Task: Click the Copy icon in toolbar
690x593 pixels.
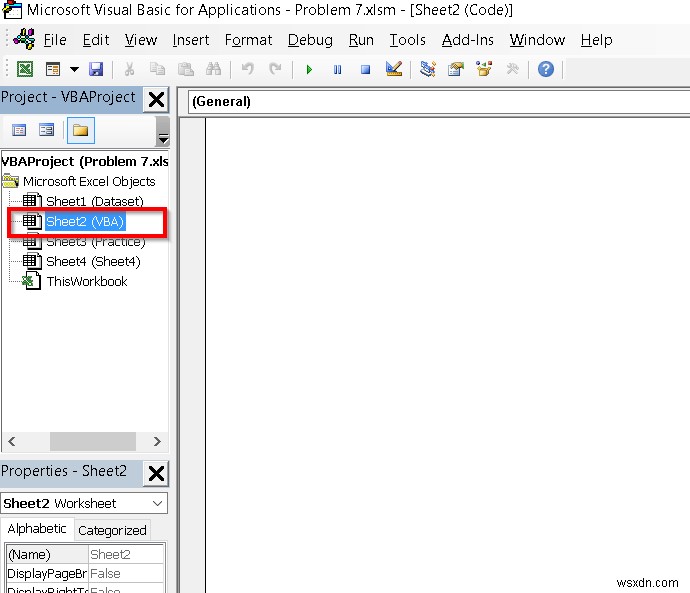Action: tap(157, 69)
